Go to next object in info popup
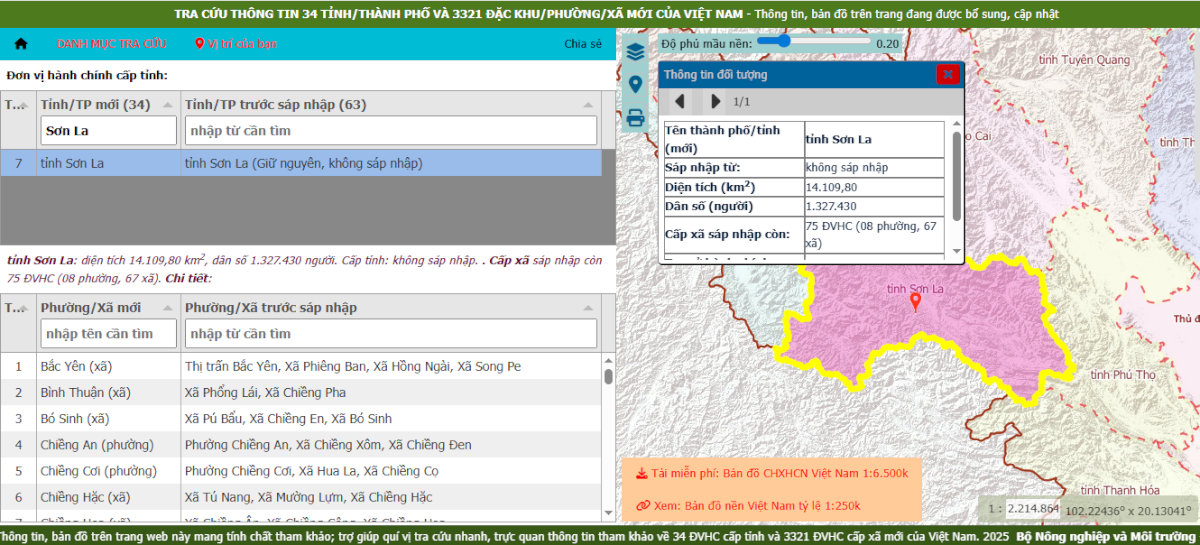The height and width of the screenshot is (545, 1200). (x=715, y=101)
